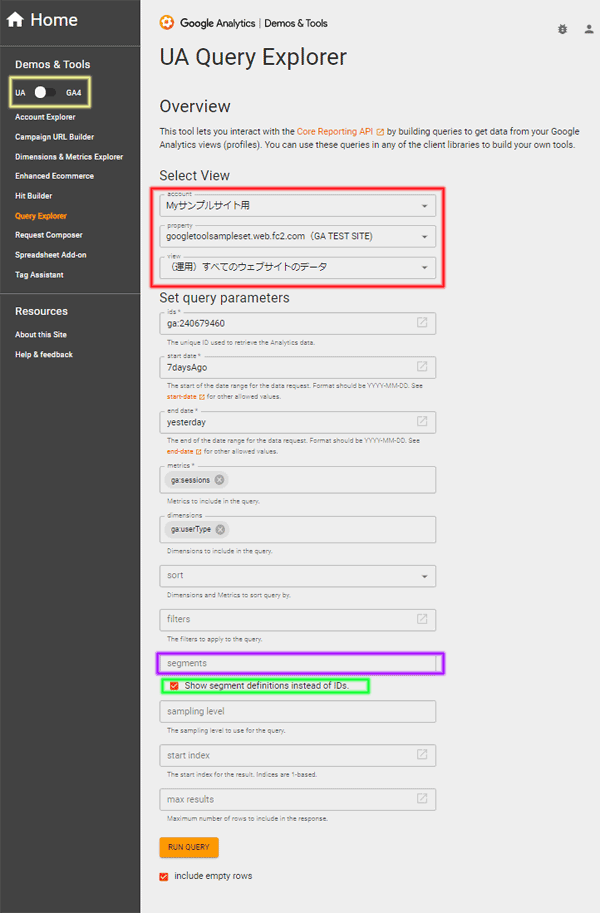Click the filters input field
This screenshot has height=913, width=600.
298,620
